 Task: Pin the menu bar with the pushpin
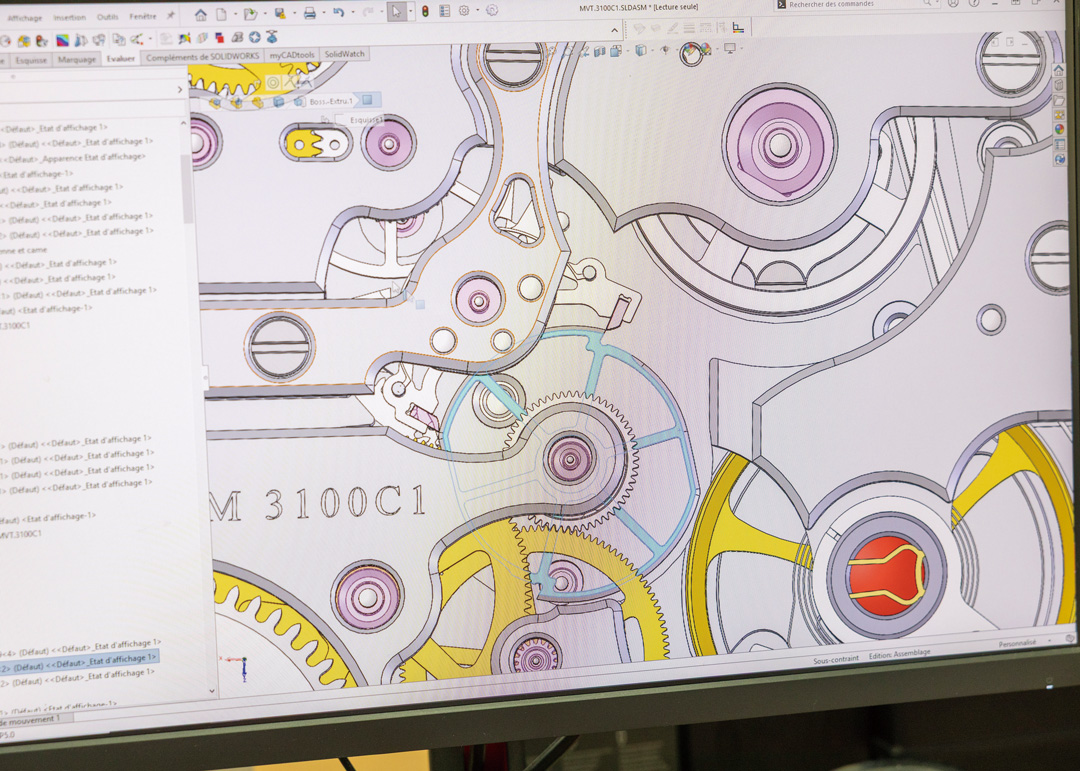(x=170, y=15)
